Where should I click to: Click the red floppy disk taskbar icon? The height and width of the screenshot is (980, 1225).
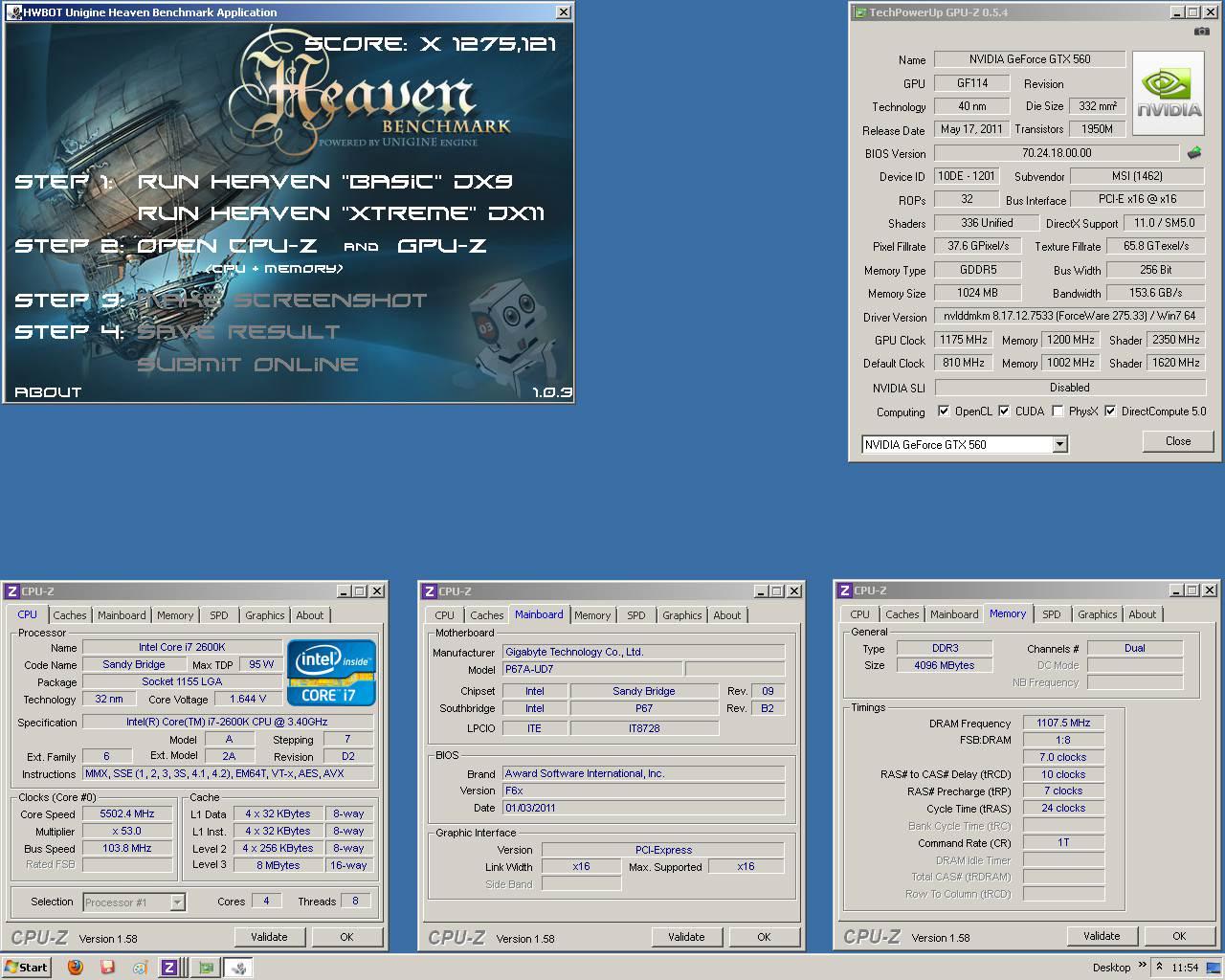[107, 967]
